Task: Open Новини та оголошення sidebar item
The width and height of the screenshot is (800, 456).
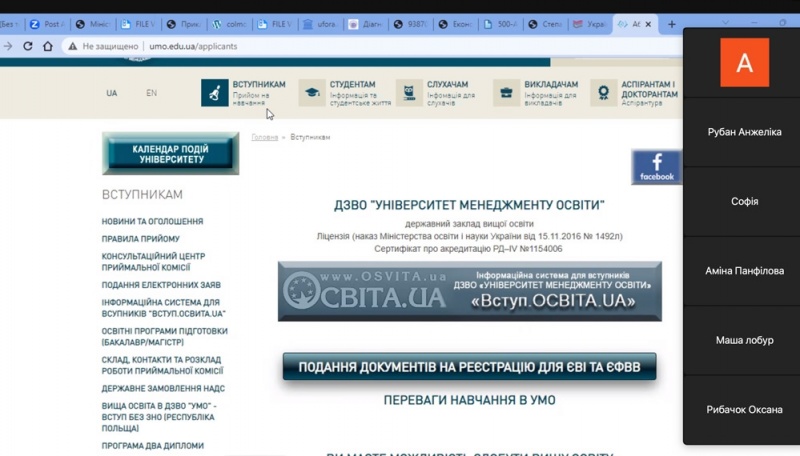Action: [x=152, y=221]
